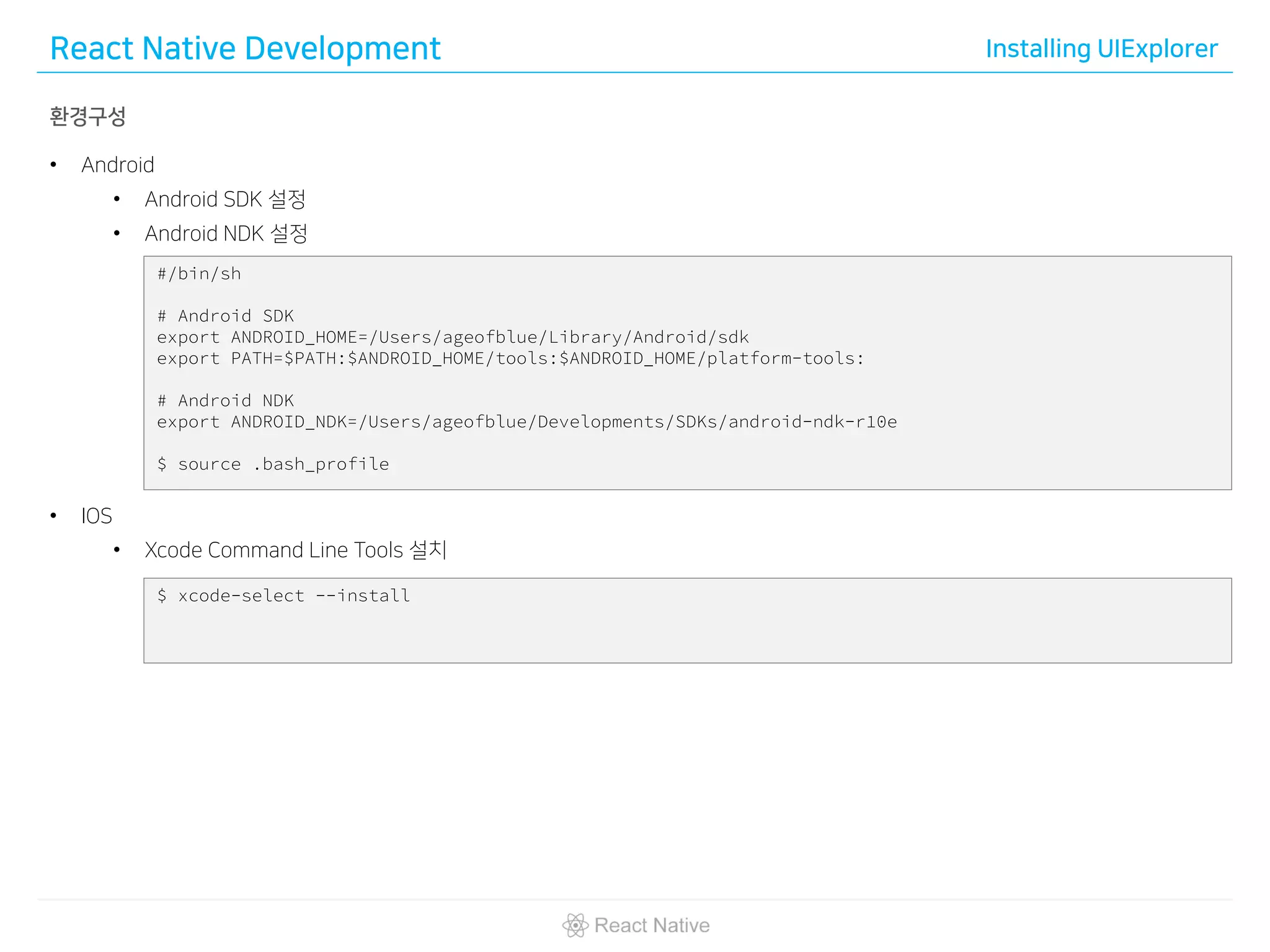The image size is (1270, 952).
Task: Select the IOS bullet item
Action: (x=97, y=516)
